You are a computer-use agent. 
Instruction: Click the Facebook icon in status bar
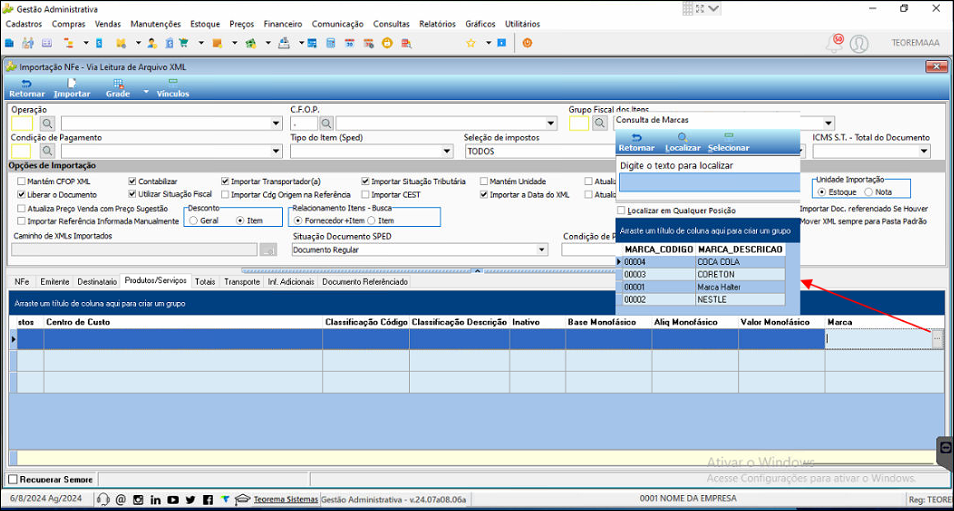(x=207, y=499)
